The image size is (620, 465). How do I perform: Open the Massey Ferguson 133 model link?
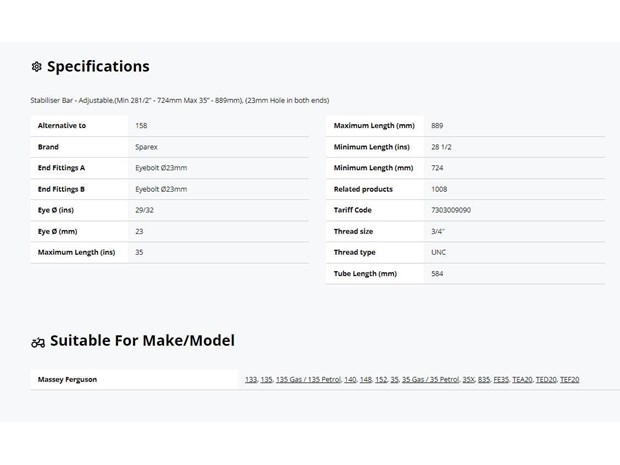coord(251,379)
